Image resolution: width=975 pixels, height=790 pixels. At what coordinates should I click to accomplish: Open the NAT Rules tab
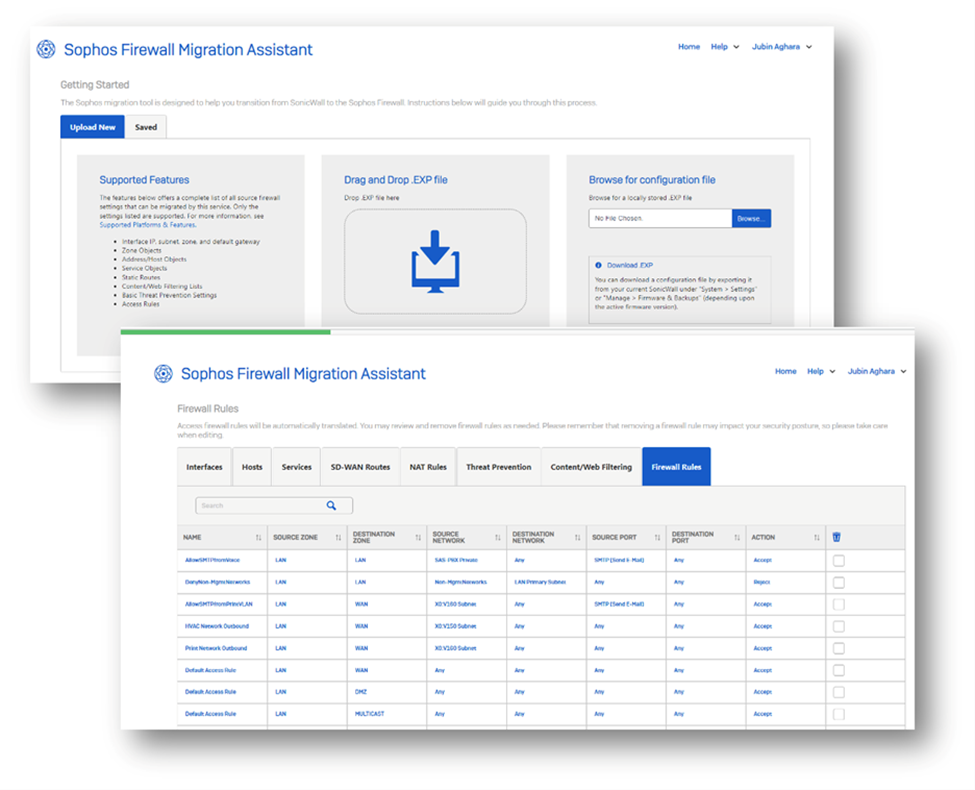pyautogui.click(x=428, y=466)
